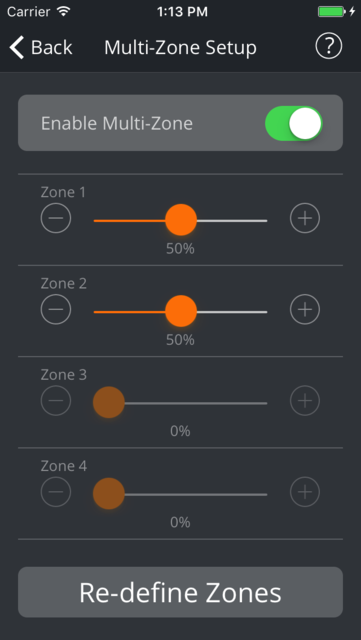Increase Zone 1 with the plus icon
361x640 pixels.
point(305,218)
